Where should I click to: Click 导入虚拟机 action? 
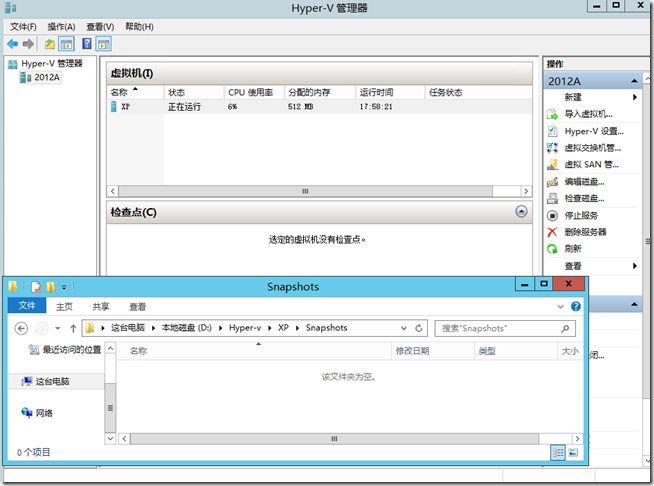(588, 114)
